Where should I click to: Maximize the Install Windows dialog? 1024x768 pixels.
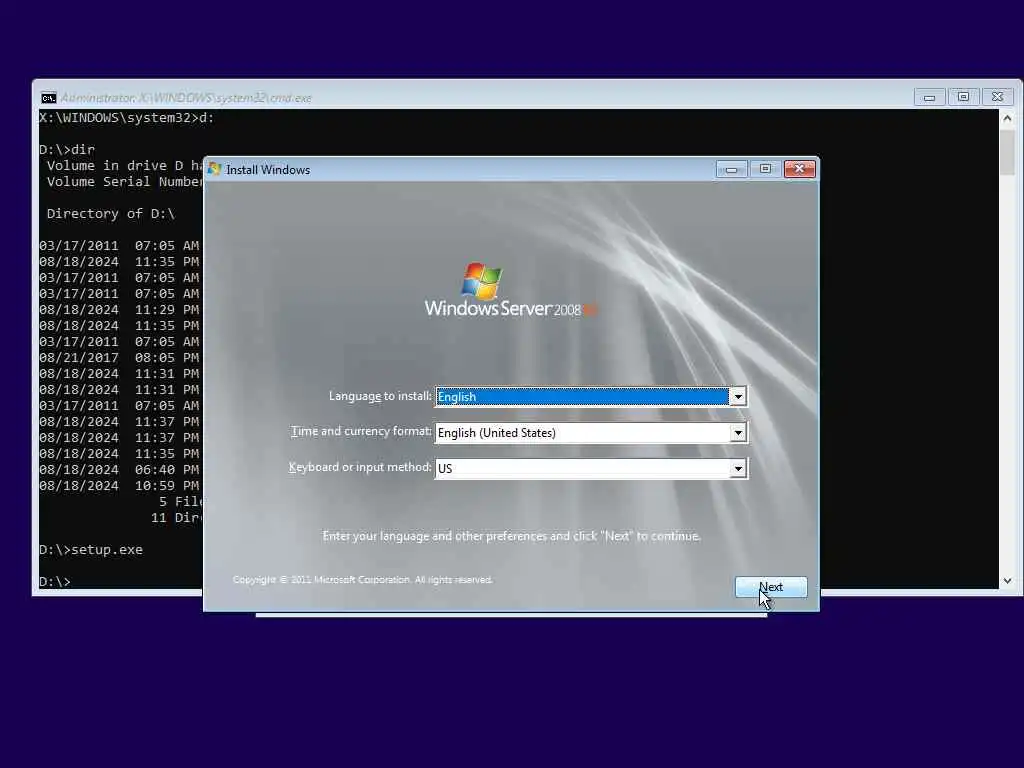[765, 169]
